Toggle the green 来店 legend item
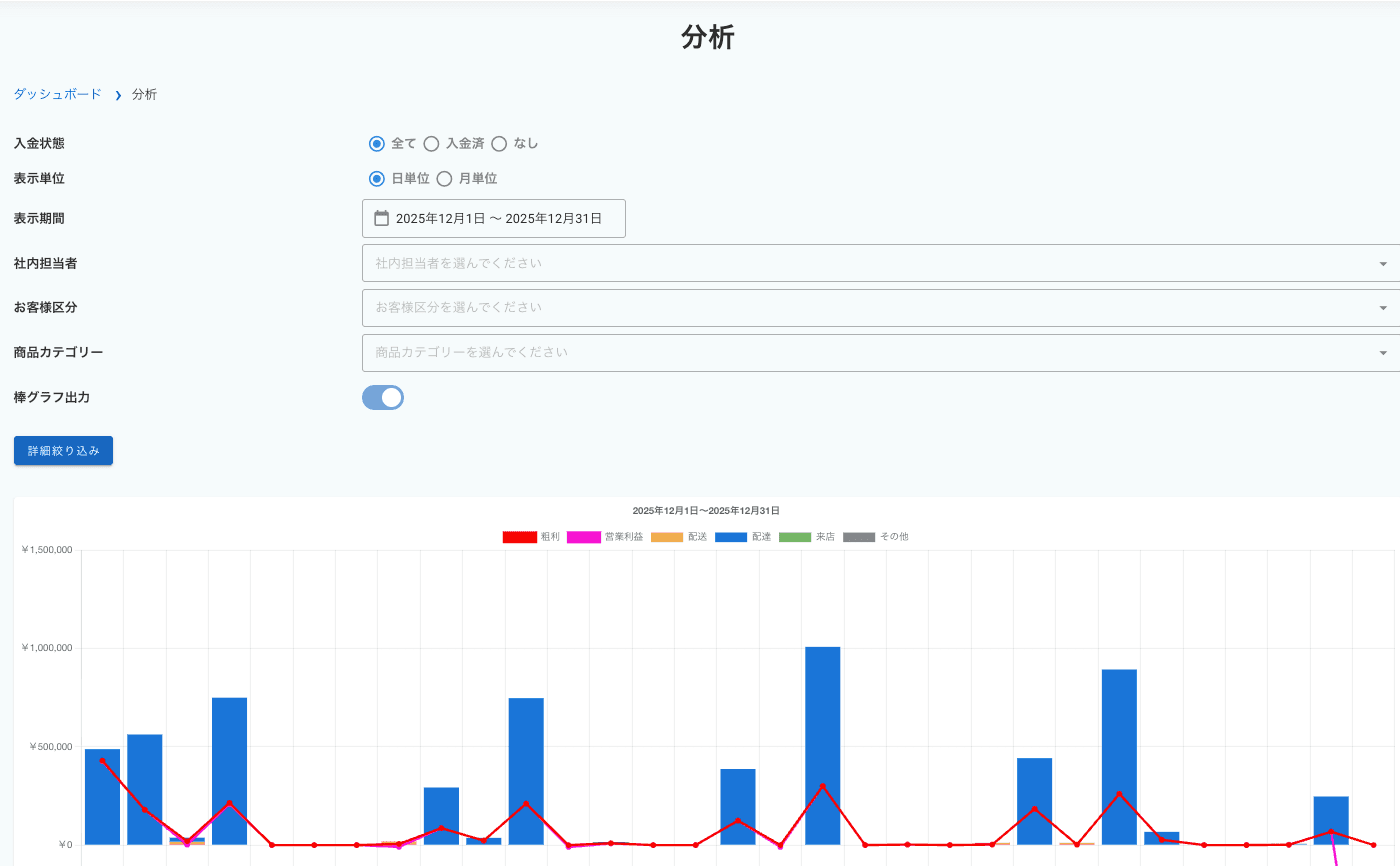Viewport: 1400px width, 866px height. click(795, 537)
